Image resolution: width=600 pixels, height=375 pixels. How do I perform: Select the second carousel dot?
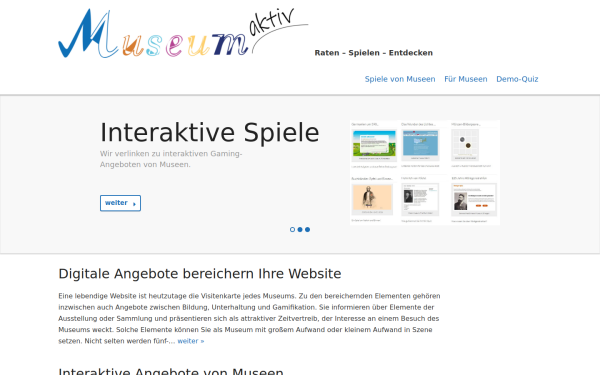click(x=300, y=230)
